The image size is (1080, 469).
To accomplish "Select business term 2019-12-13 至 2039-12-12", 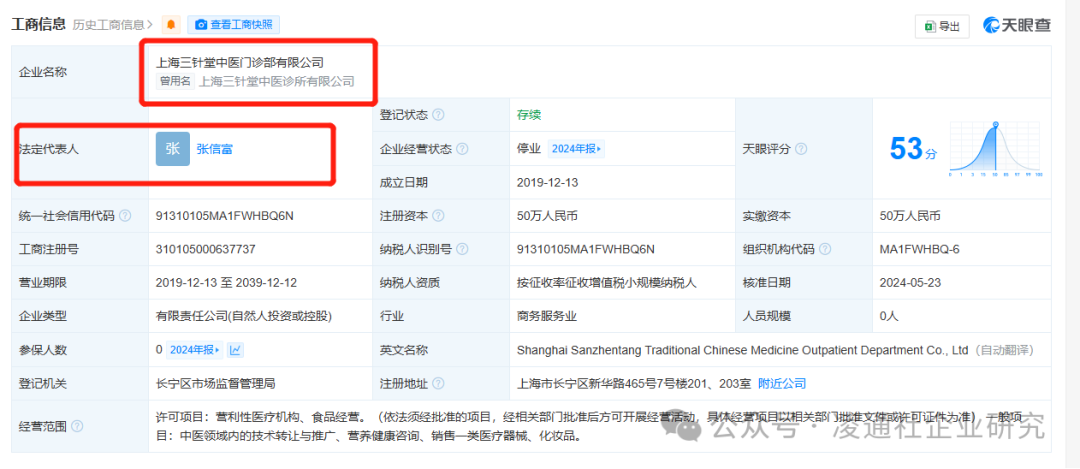I will click(x=227, y=282).
